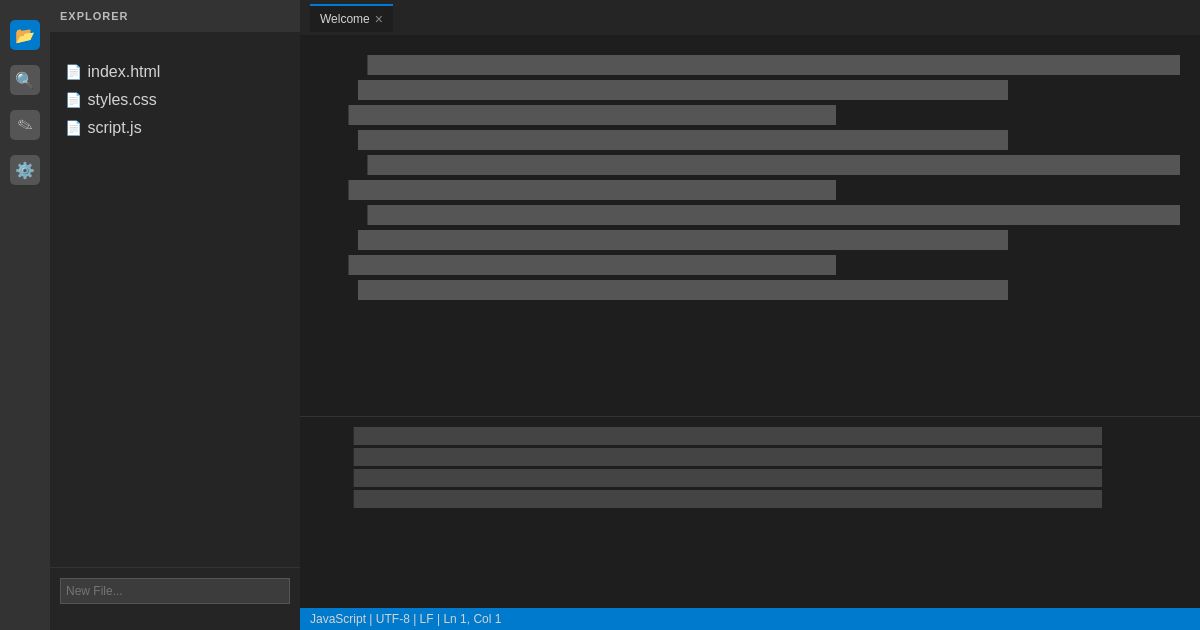Open index.html from the file list
This screenshot has height=630, width=1200.
point(124,72)
